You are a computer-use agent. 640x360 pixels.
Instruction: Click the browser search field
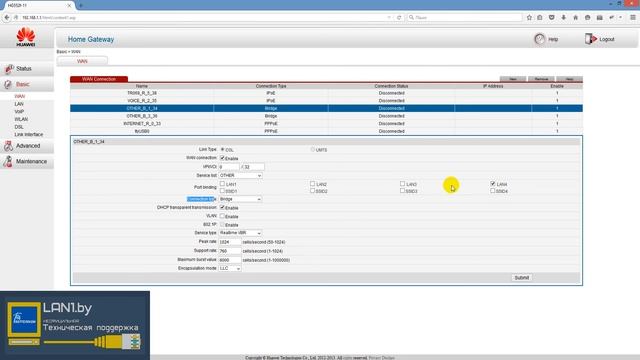click(464, 18)
